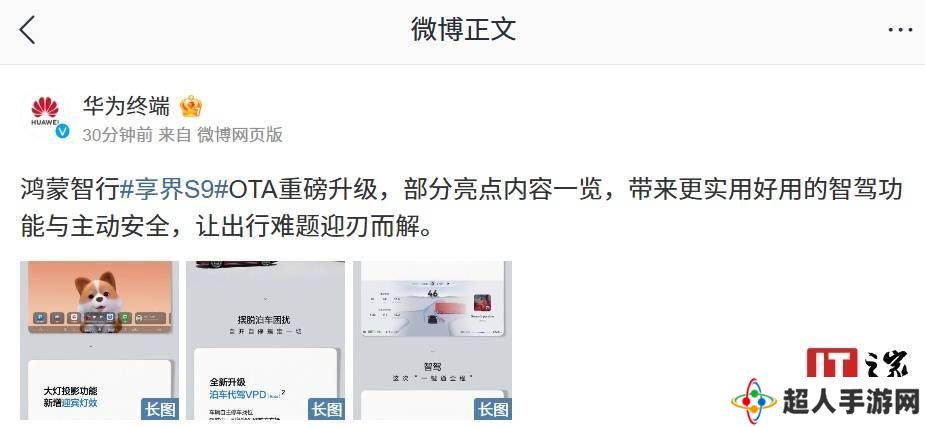Open the Huawei logo avatar
The width and height of the screenshot is (925, 427).
(45, 112)
